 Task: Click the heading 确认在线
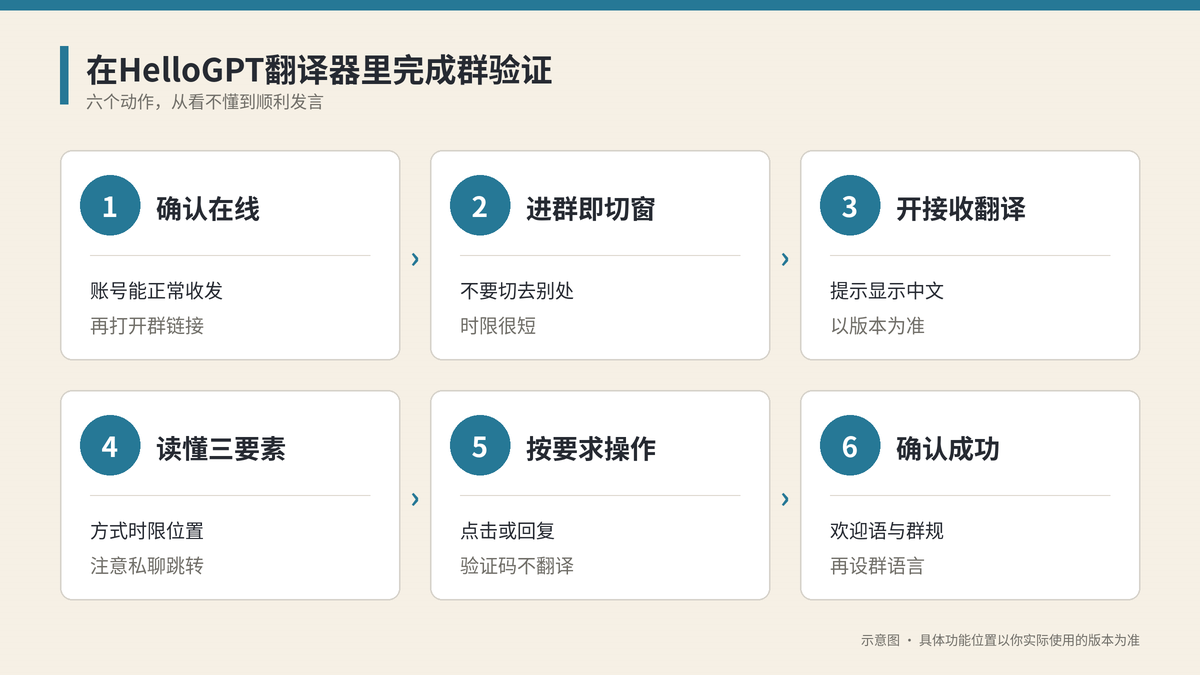tap(208, 209)
